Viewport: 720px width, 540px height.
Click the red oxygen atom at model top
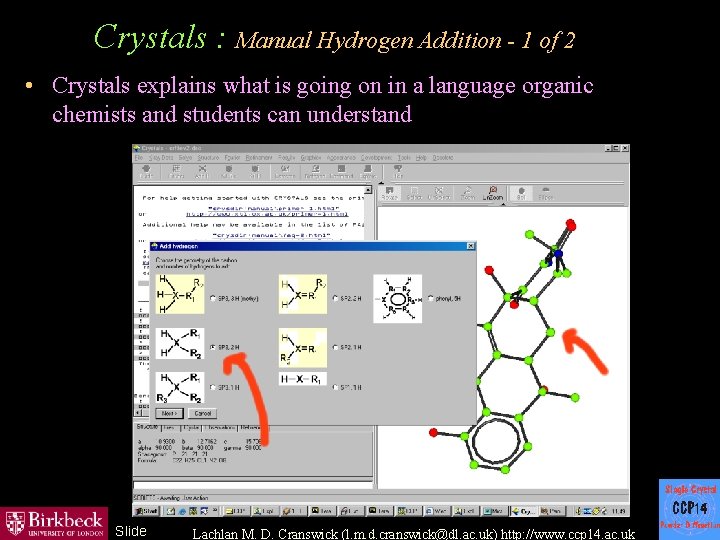[571, 225]
